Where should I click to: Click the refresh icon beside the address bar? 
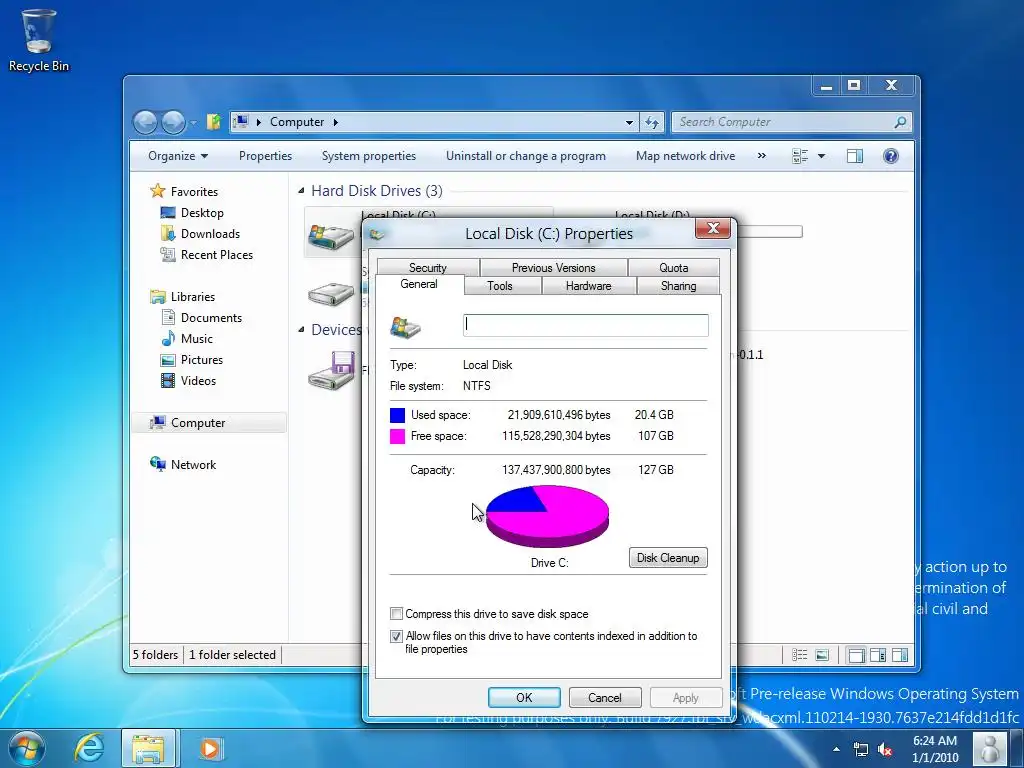pyautogui.click(x=652, y=122)
